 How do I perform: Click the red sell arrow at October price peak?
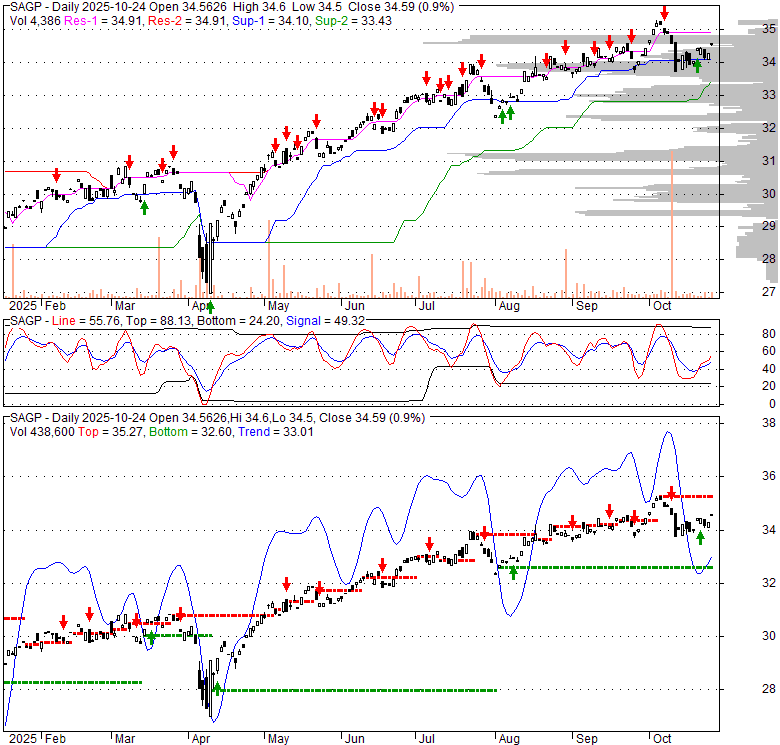click(x=663, y=15)
